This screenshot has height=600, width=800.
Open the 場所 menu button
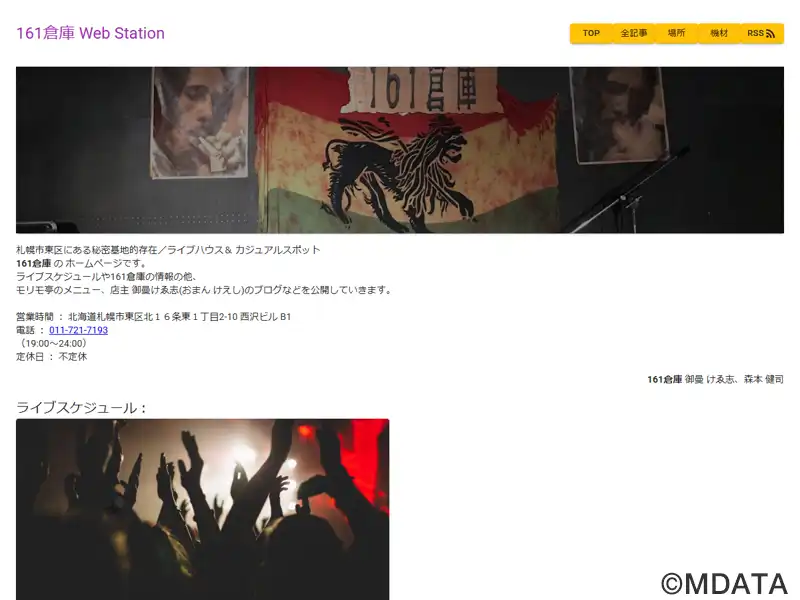tap(677, 33)
